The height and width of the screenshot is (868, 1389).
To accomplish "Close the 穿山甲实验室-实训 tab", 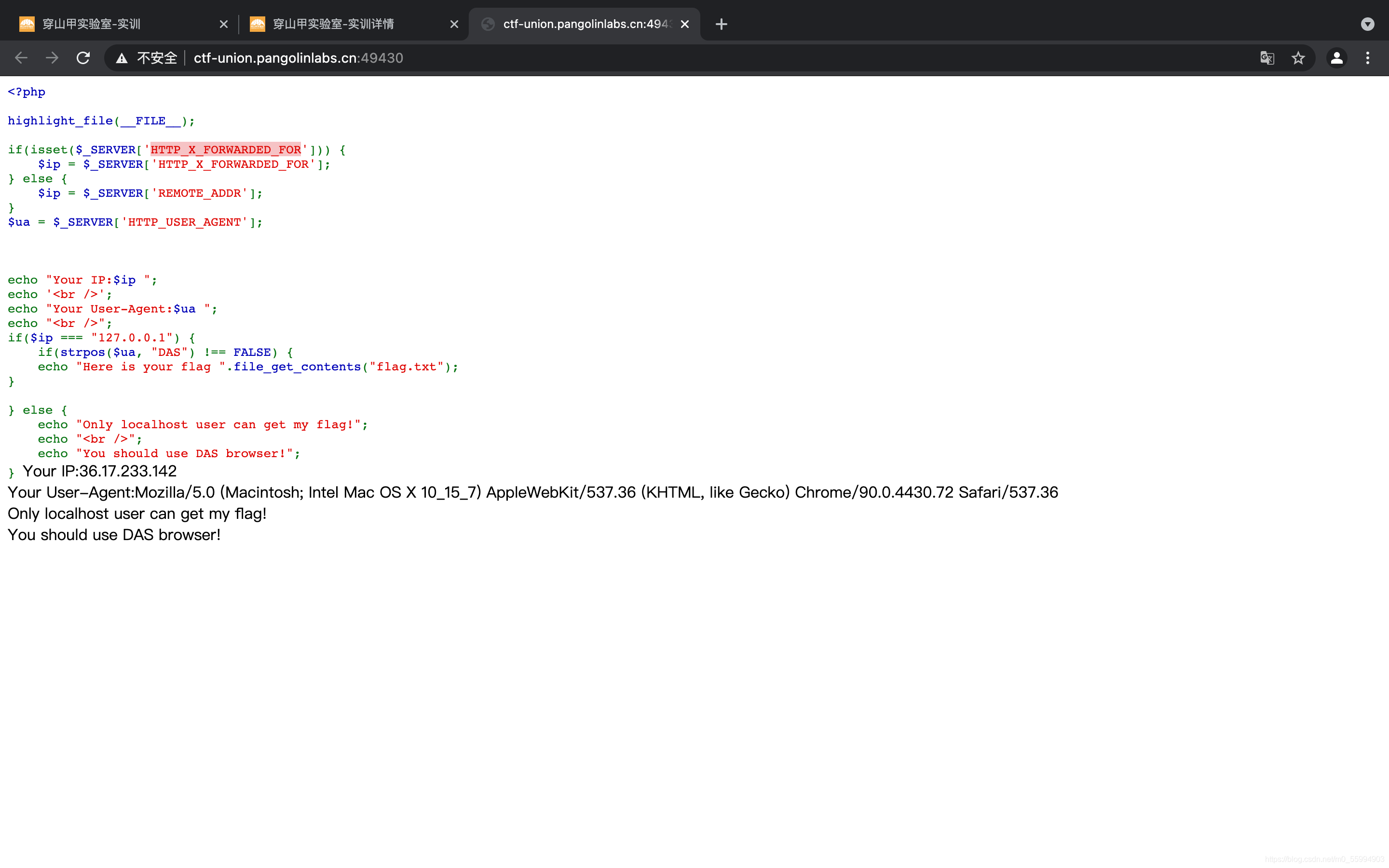I will pos(224,24).
